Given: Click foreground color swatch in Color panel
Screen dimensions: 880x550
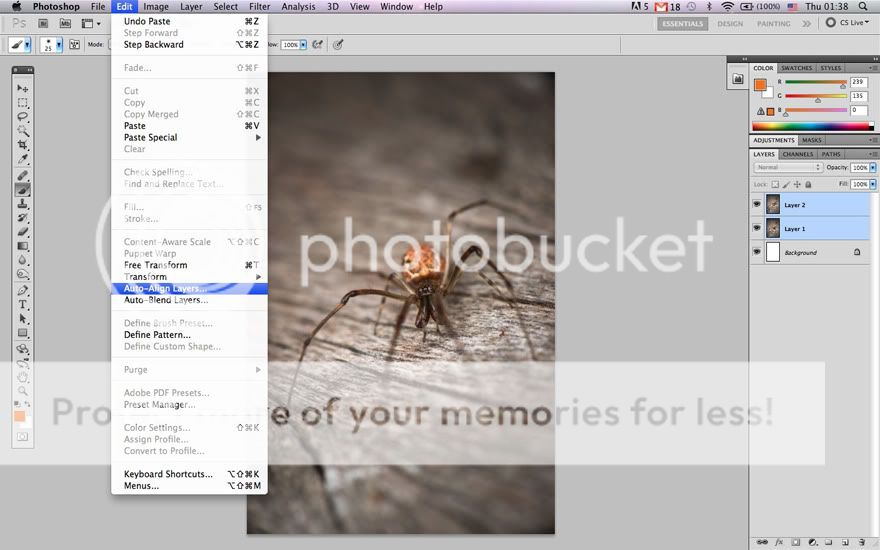Looking at the screenshot, I should click(760, 85).
